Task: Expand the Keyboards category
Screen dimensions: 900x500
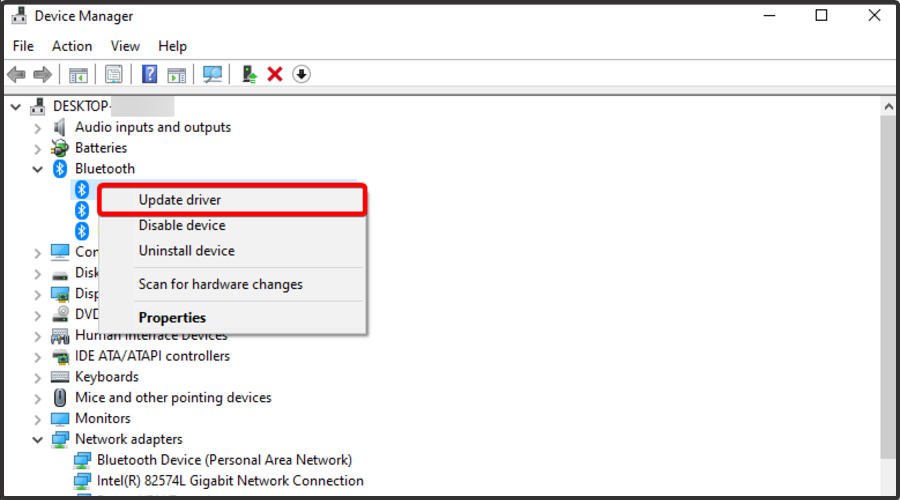Action: (x=38, y=378)
